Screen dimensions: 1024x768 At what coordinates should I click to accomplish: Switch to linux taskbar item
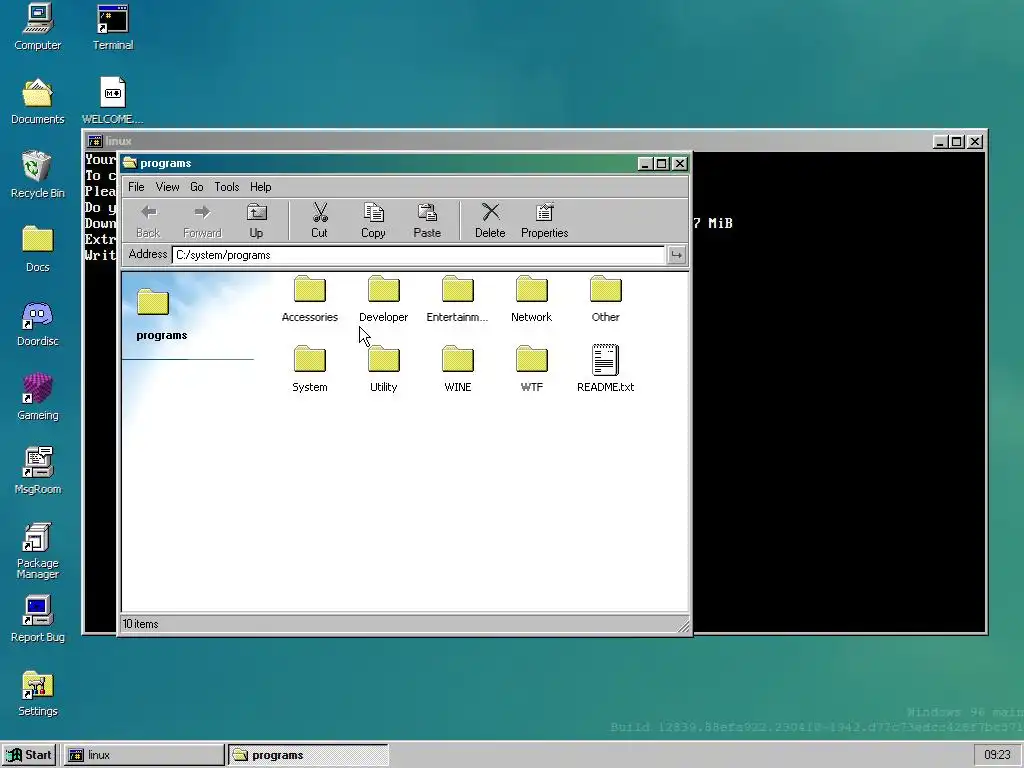tap(144, 755)
